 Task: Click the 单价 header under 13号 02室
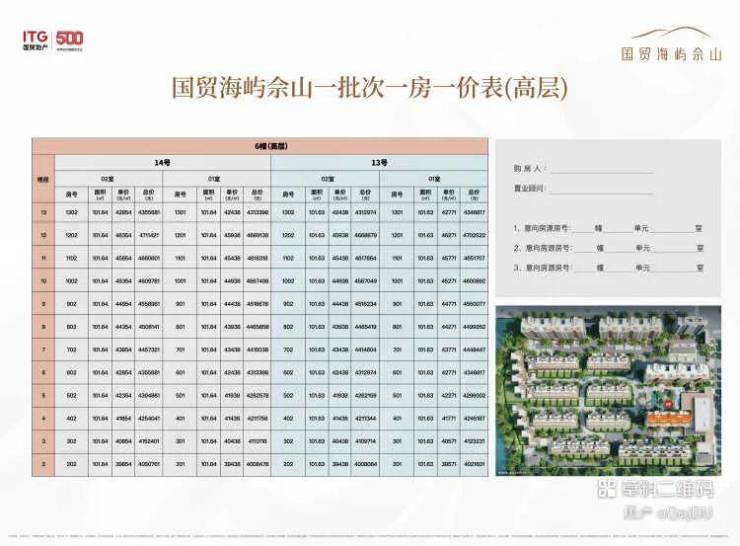click(x=340, y=194)
